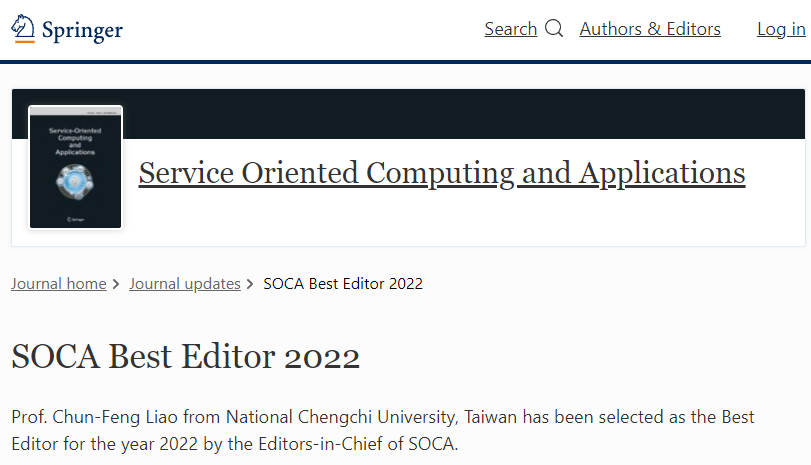Click the chevron after Journal home
The image size is (811, 465).
click(116, 284)
